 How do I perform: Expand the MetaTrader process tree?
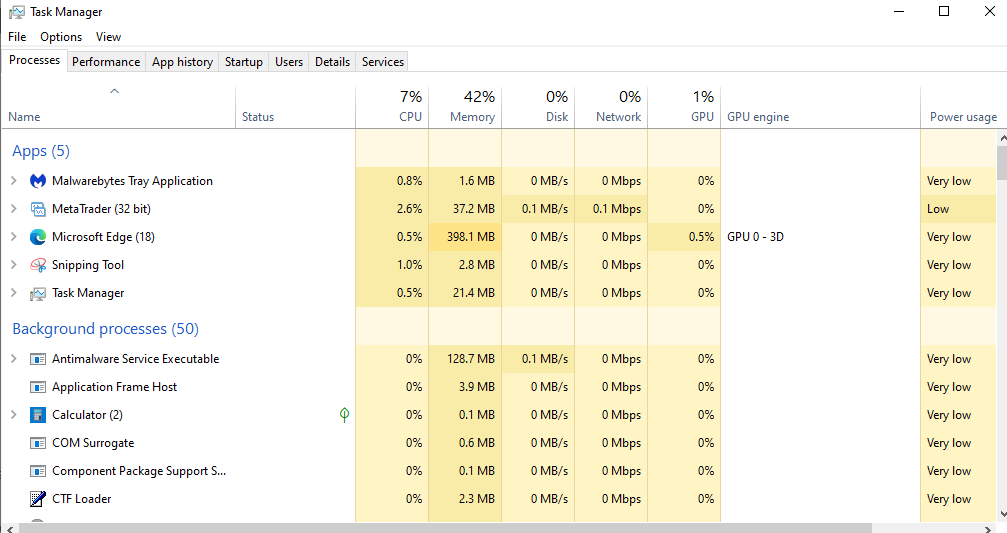click(13, 209)
